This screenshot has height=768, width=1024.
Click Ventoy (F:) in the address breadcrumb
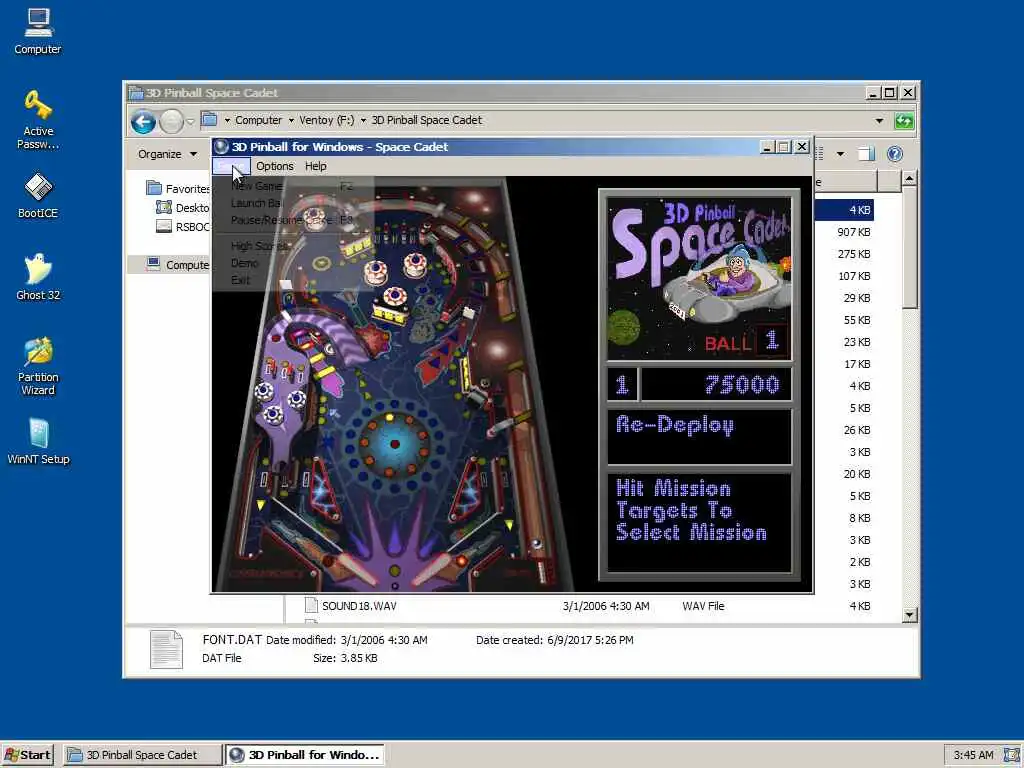pyautogui.click(x=327, y=120)
